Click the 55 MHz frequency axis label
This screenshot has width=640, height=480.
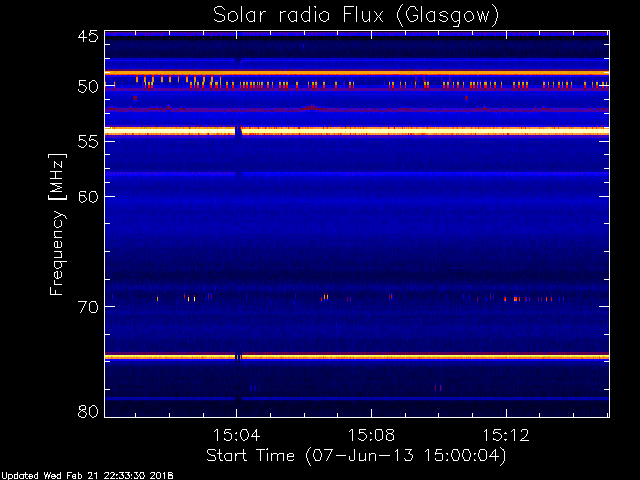tap(88, 141)
